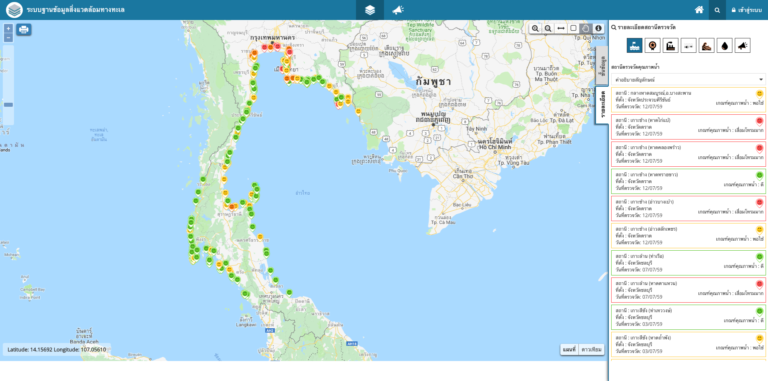The height and width of the screenshot is (381, 768).
Task: Activate the map info identify tool
Action: [x=598, y=28]
